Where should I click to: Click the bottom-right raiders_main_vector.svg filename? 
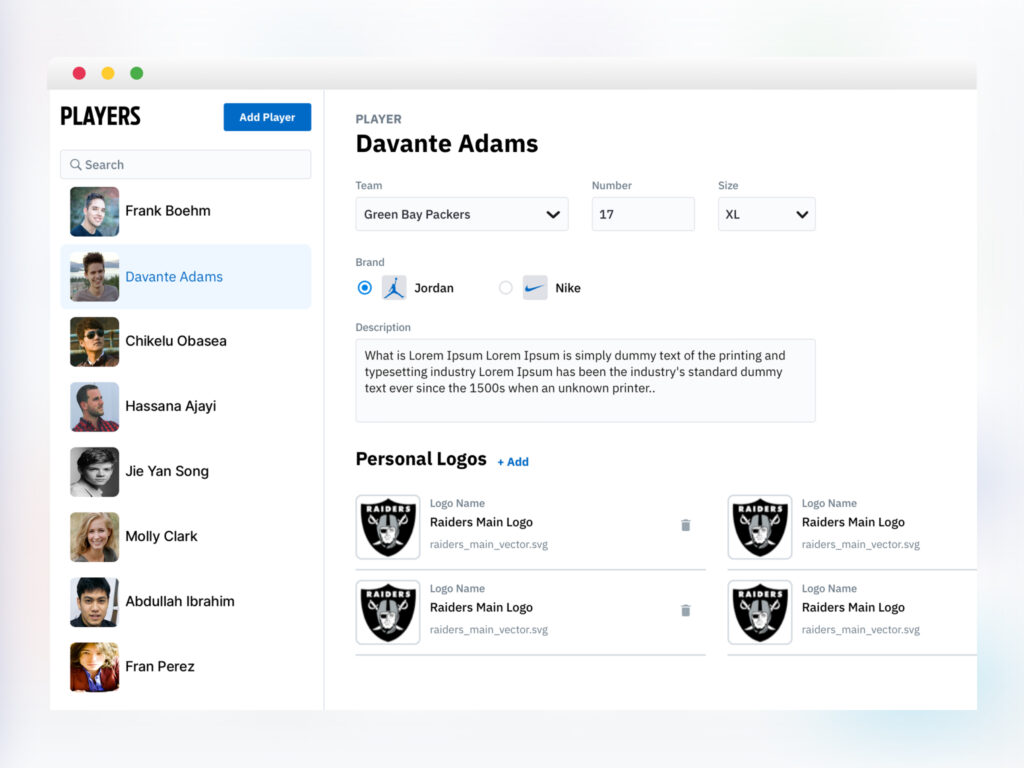[x=861, y=630]
